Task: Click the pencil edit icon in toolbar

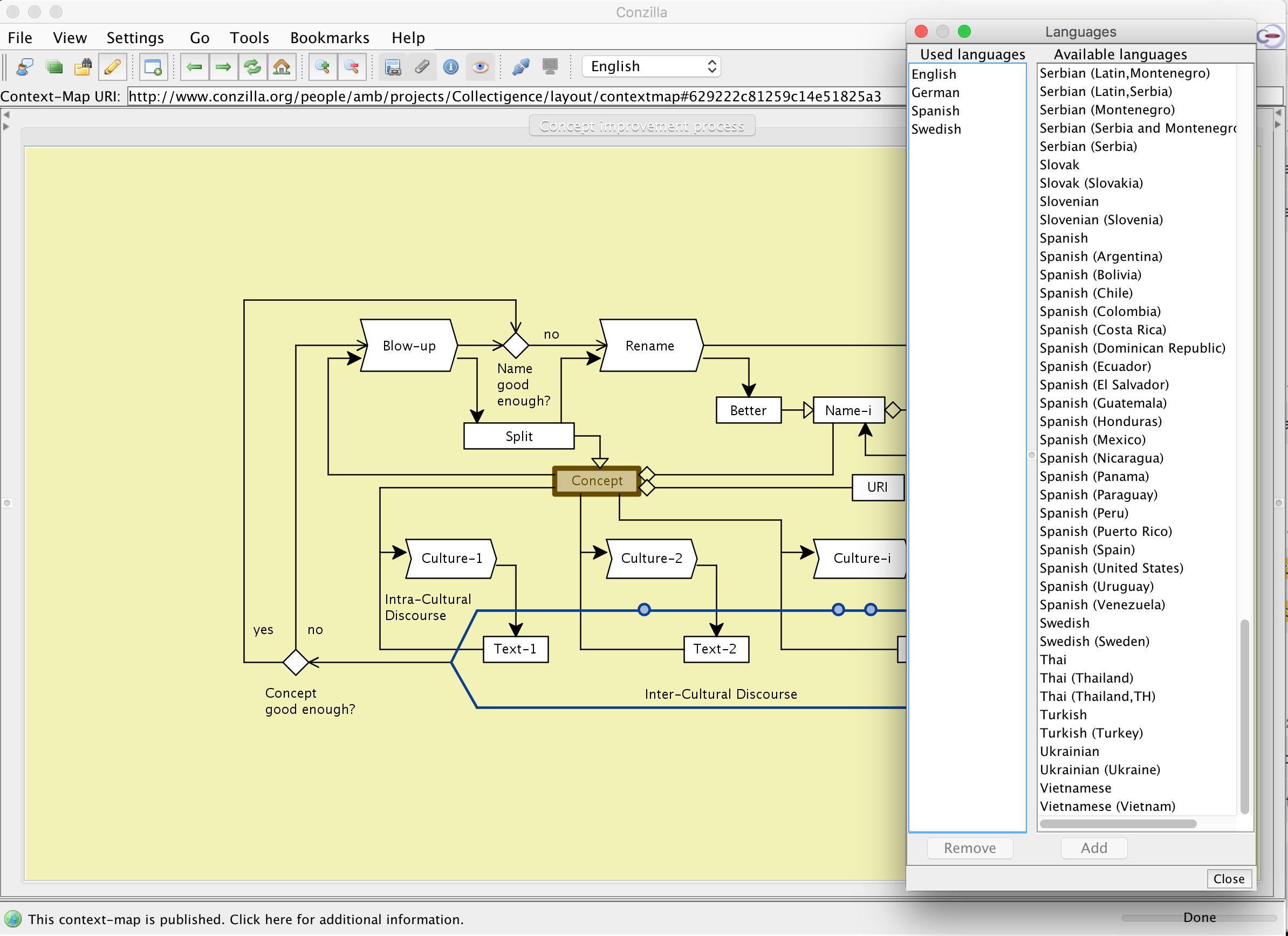Action: [x=112, y=67]
